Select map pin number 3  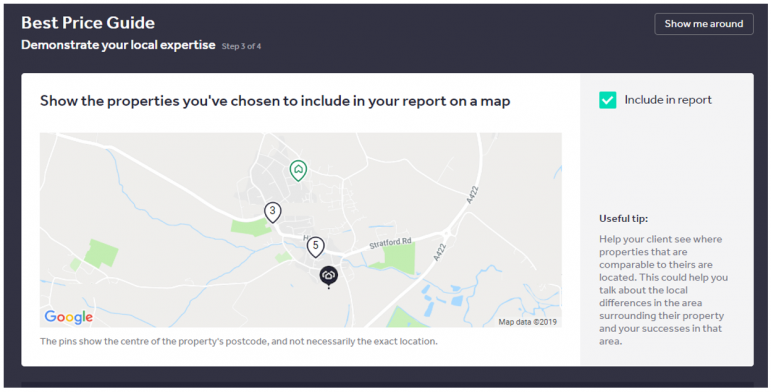(273, 212)
